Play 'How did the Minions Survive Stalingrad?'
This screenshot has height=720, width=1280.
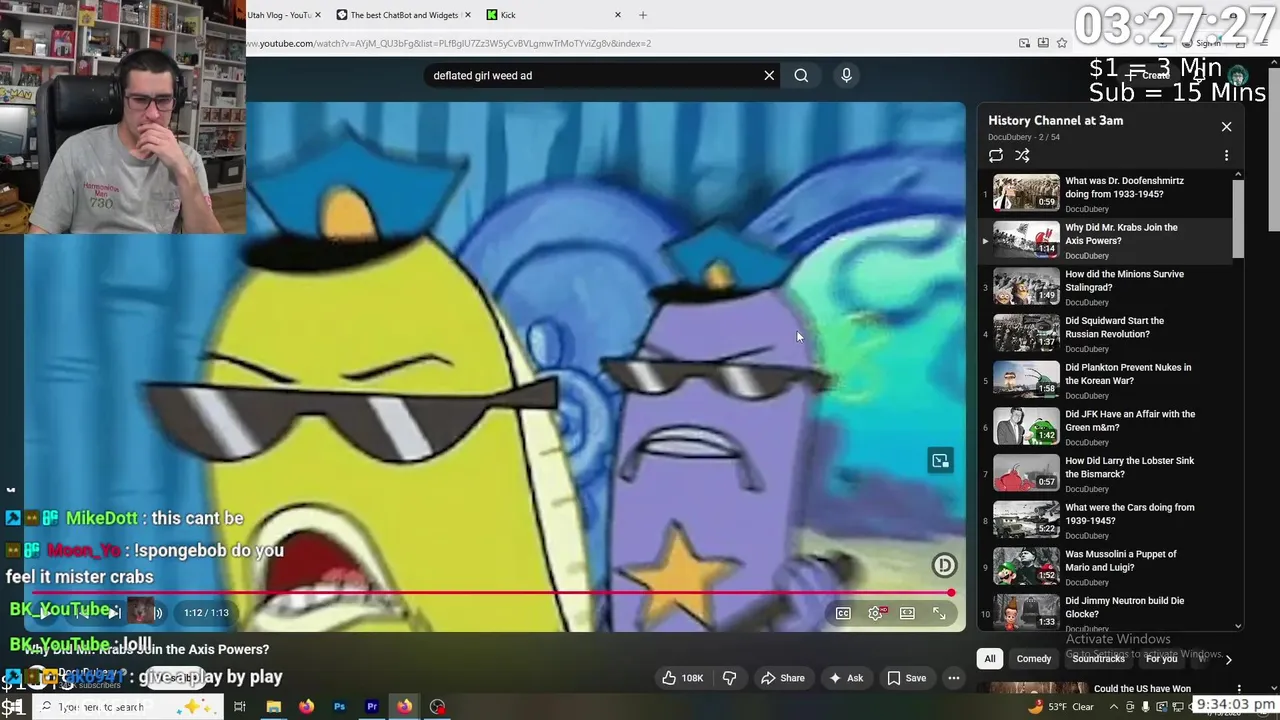click(1106, 287)
